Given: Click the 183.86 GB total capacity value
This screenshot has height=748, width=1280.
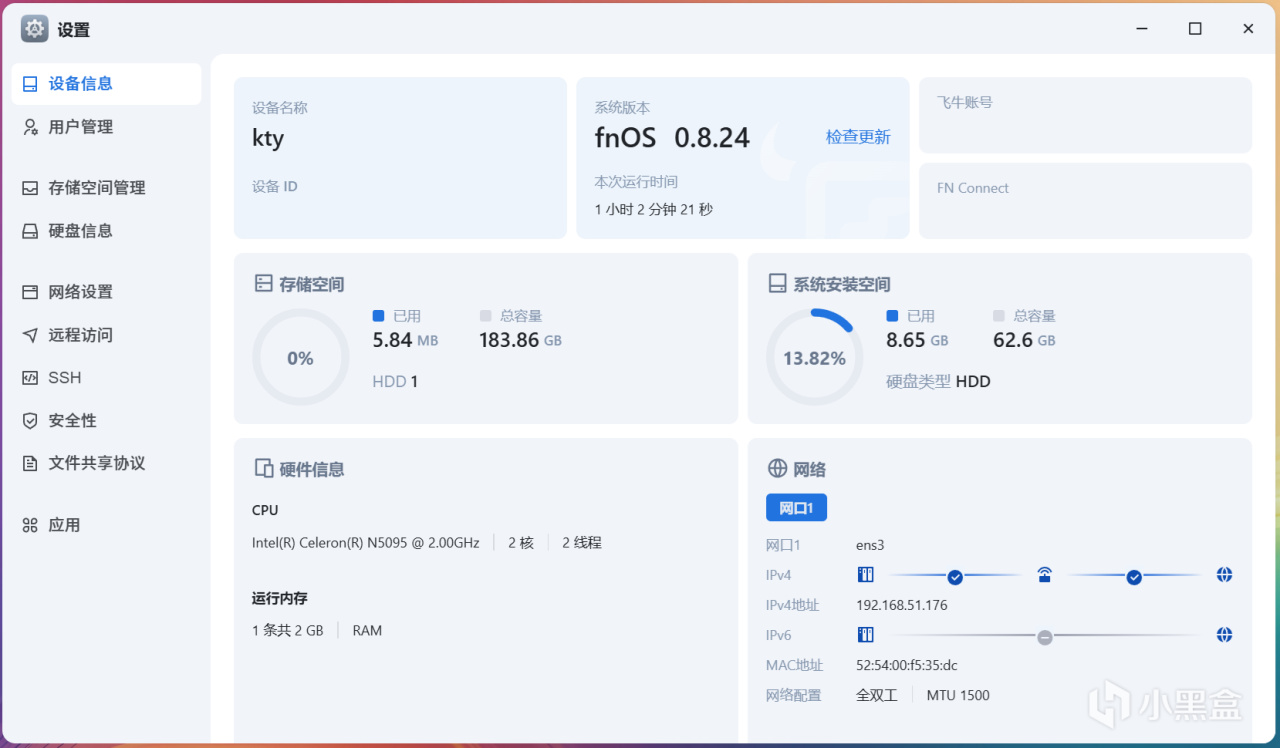Looking at the screenshot, I should click(x=520, y=340).
